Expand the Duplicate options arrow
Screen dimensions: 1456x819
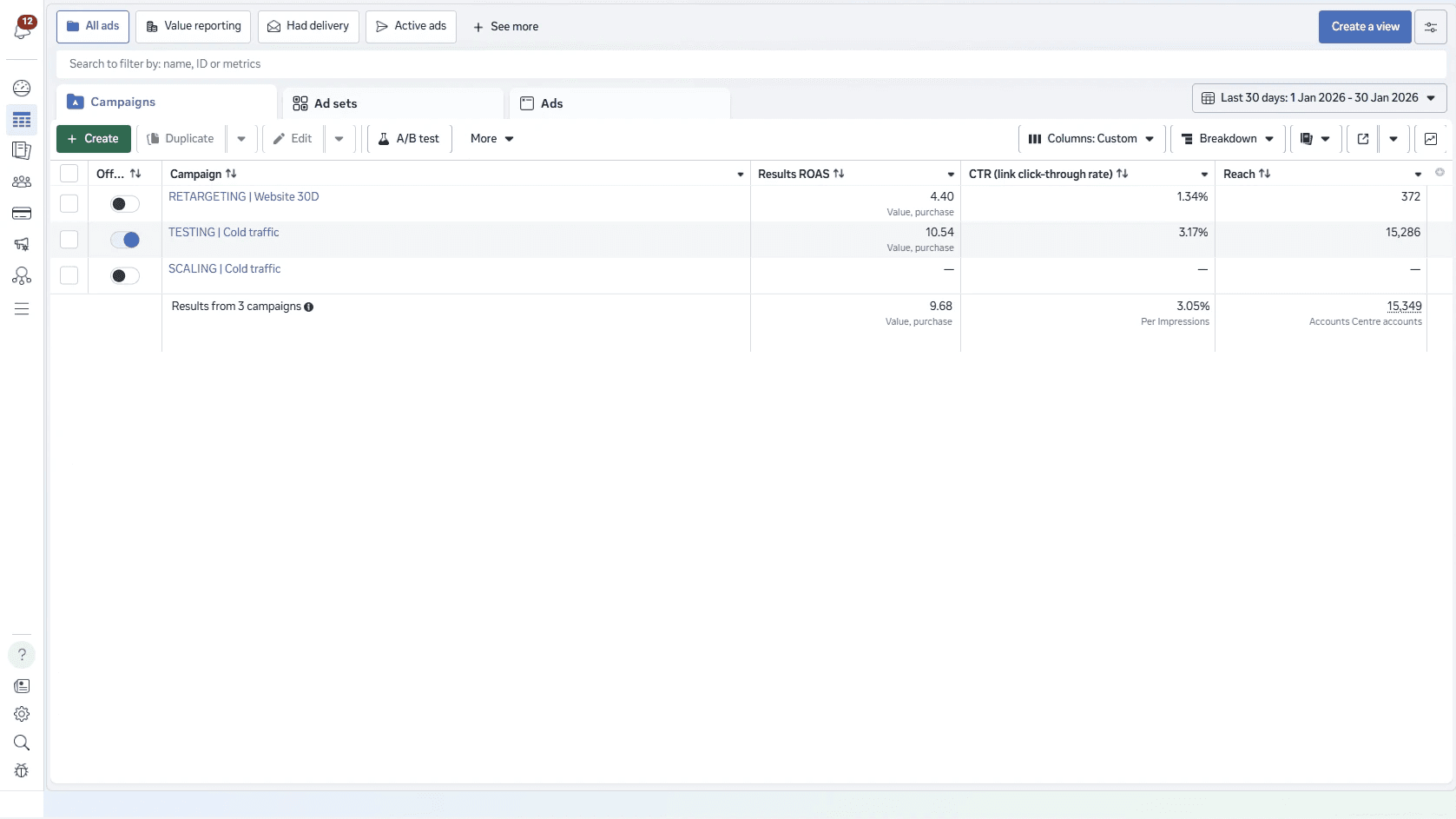coord(241,139)
